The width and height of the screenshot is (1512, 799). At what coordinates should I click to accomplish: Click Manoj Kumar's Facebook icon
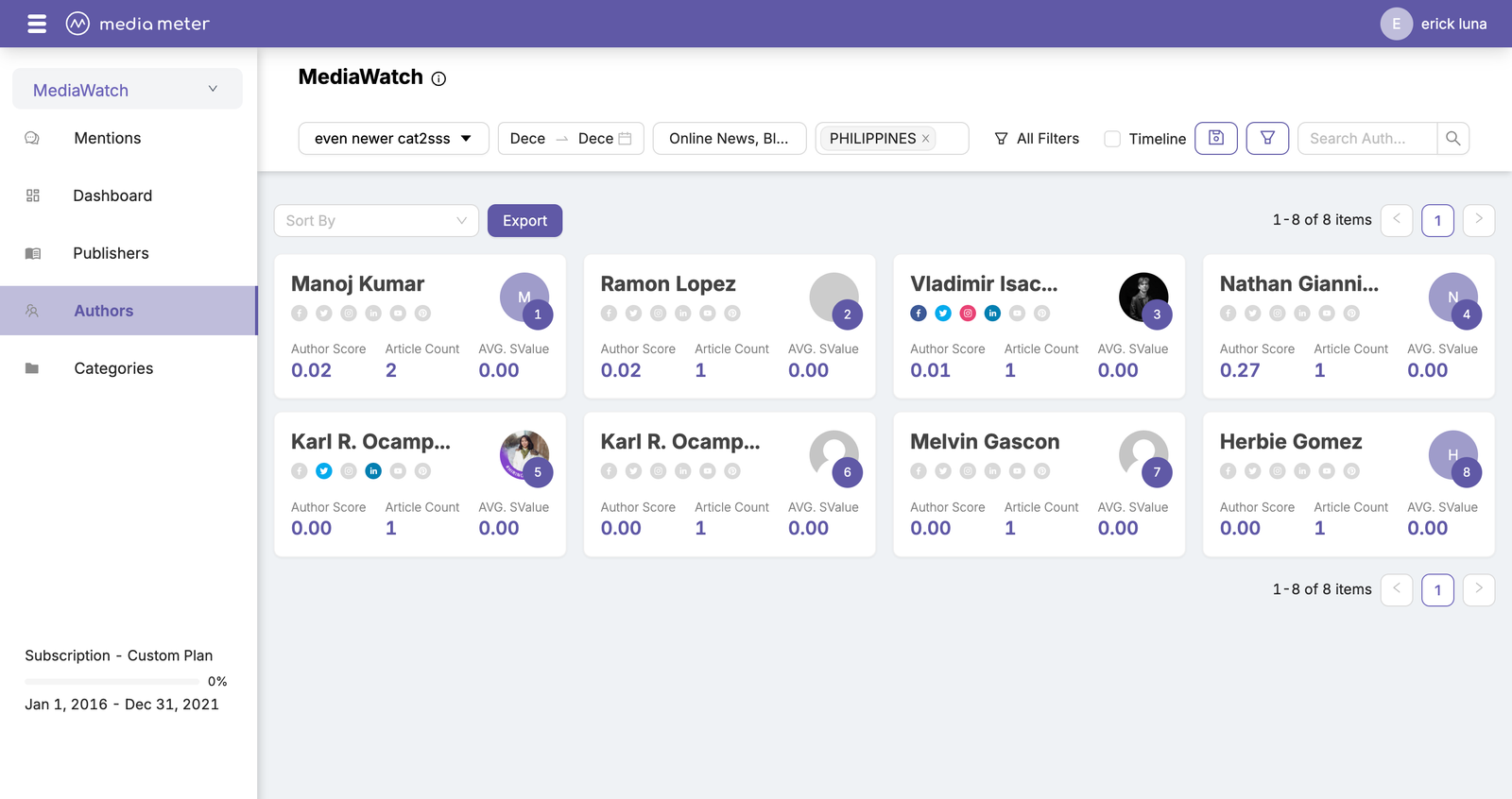300,313
